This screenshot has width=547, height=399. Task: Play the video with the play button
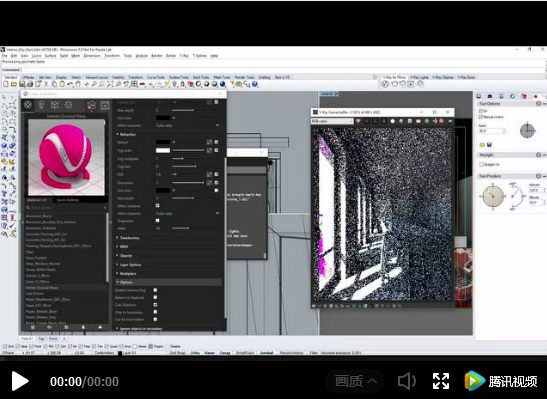click(x=20, y=381)
